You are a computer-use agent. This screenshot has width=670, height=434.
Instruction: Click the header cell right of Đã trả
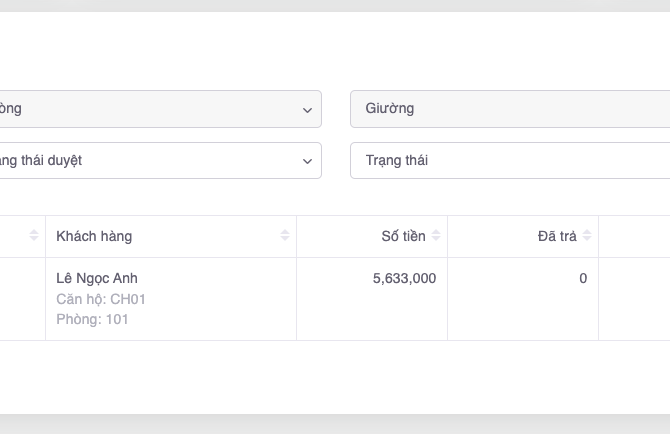(x=634, y=236)
